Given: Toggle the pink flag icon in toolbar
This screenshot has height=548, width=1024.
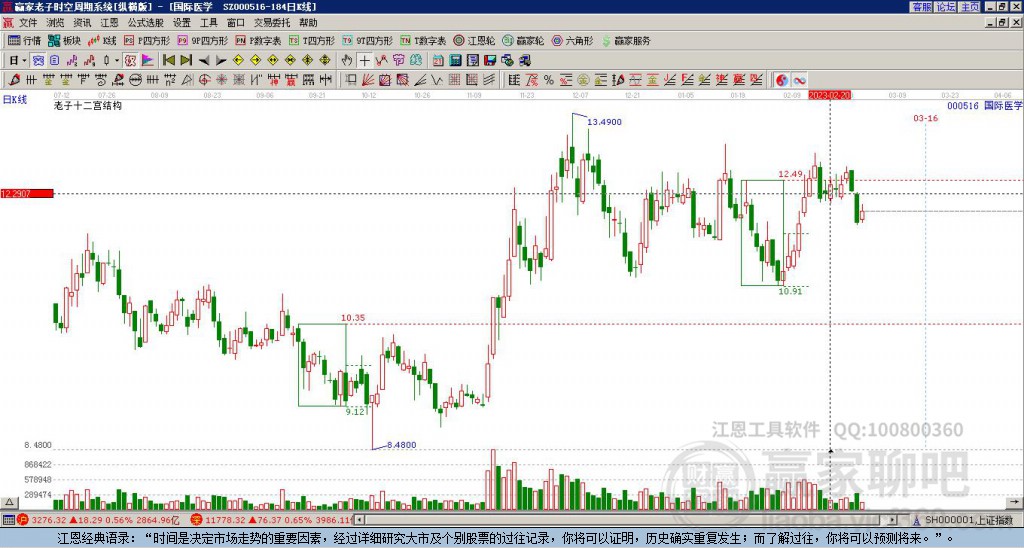Looking at the screenshot, I should tap(148, 60).
